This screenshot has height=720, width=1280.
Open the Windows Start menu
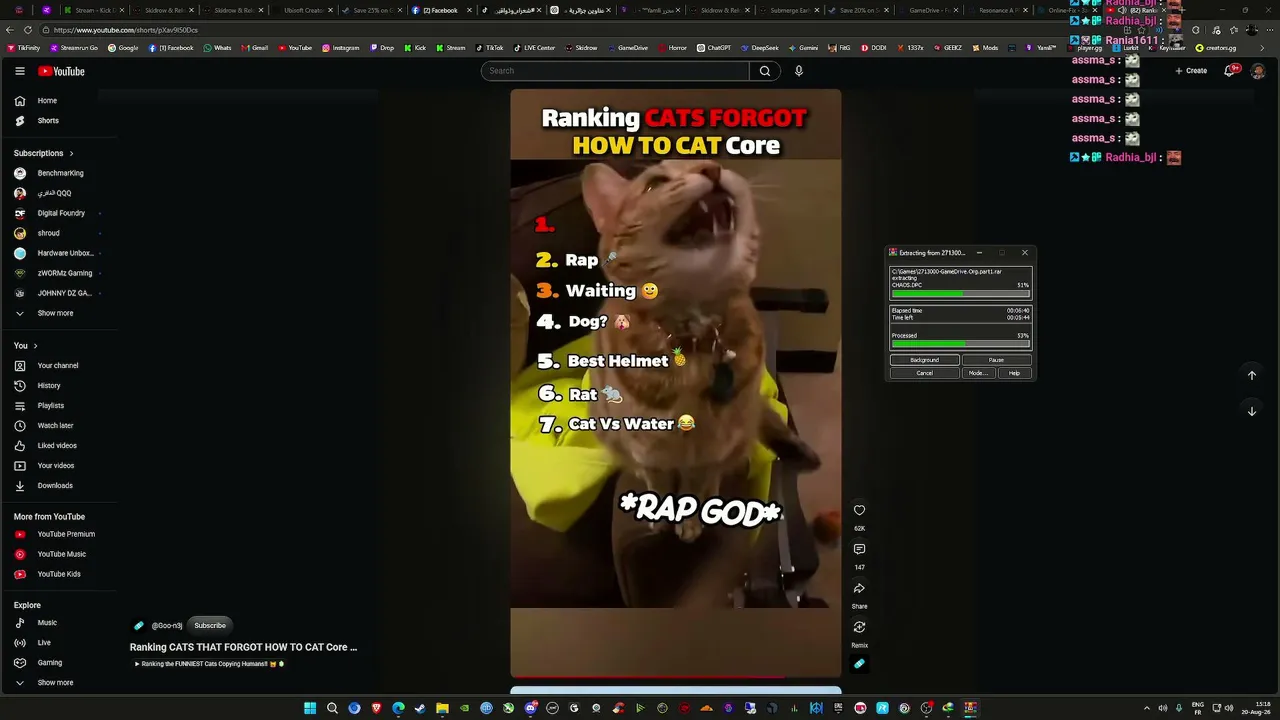tap(310, 708)
